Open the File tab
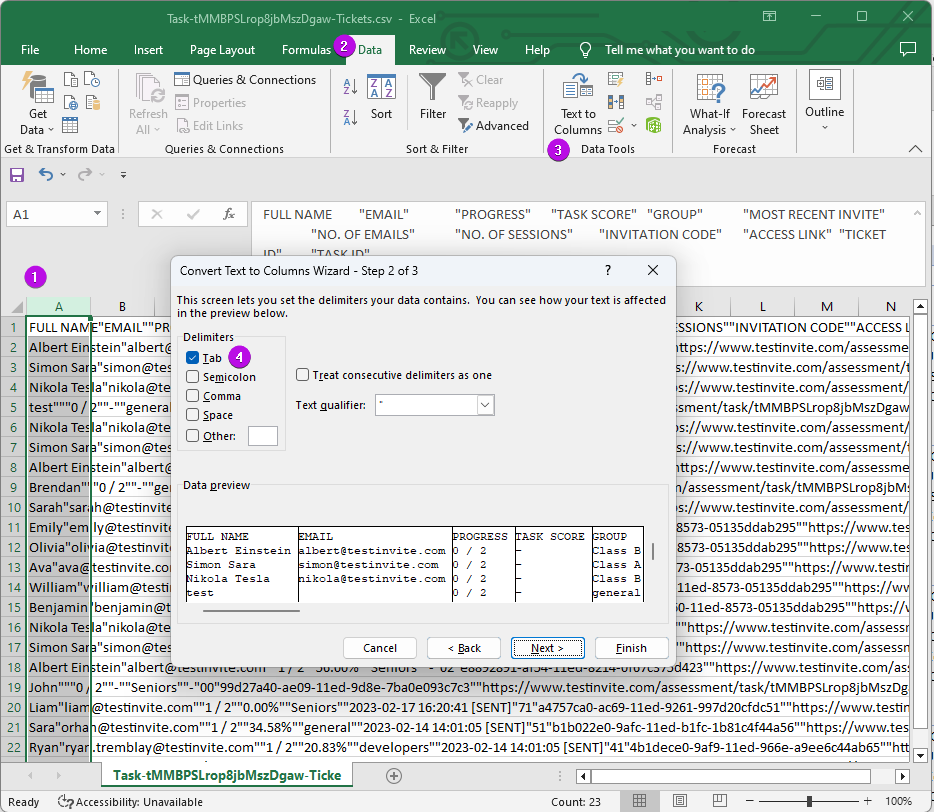This screenshot has height=812, width=934. [30, 50]
